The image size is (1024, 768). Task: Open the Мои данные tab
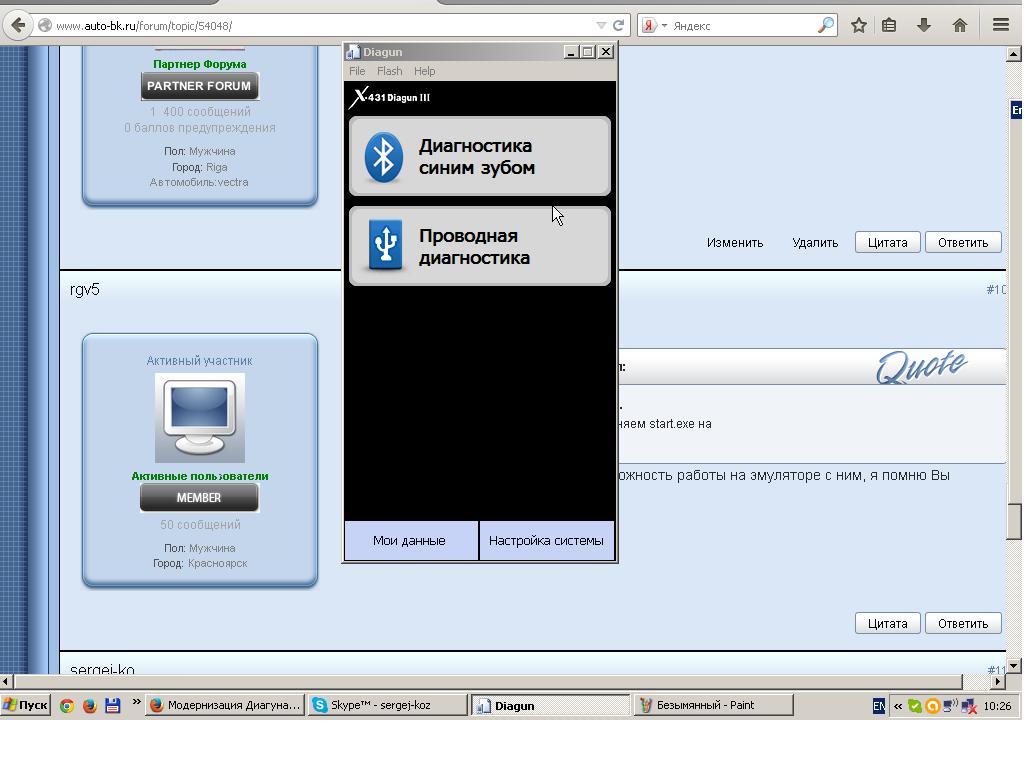[411, 541]
